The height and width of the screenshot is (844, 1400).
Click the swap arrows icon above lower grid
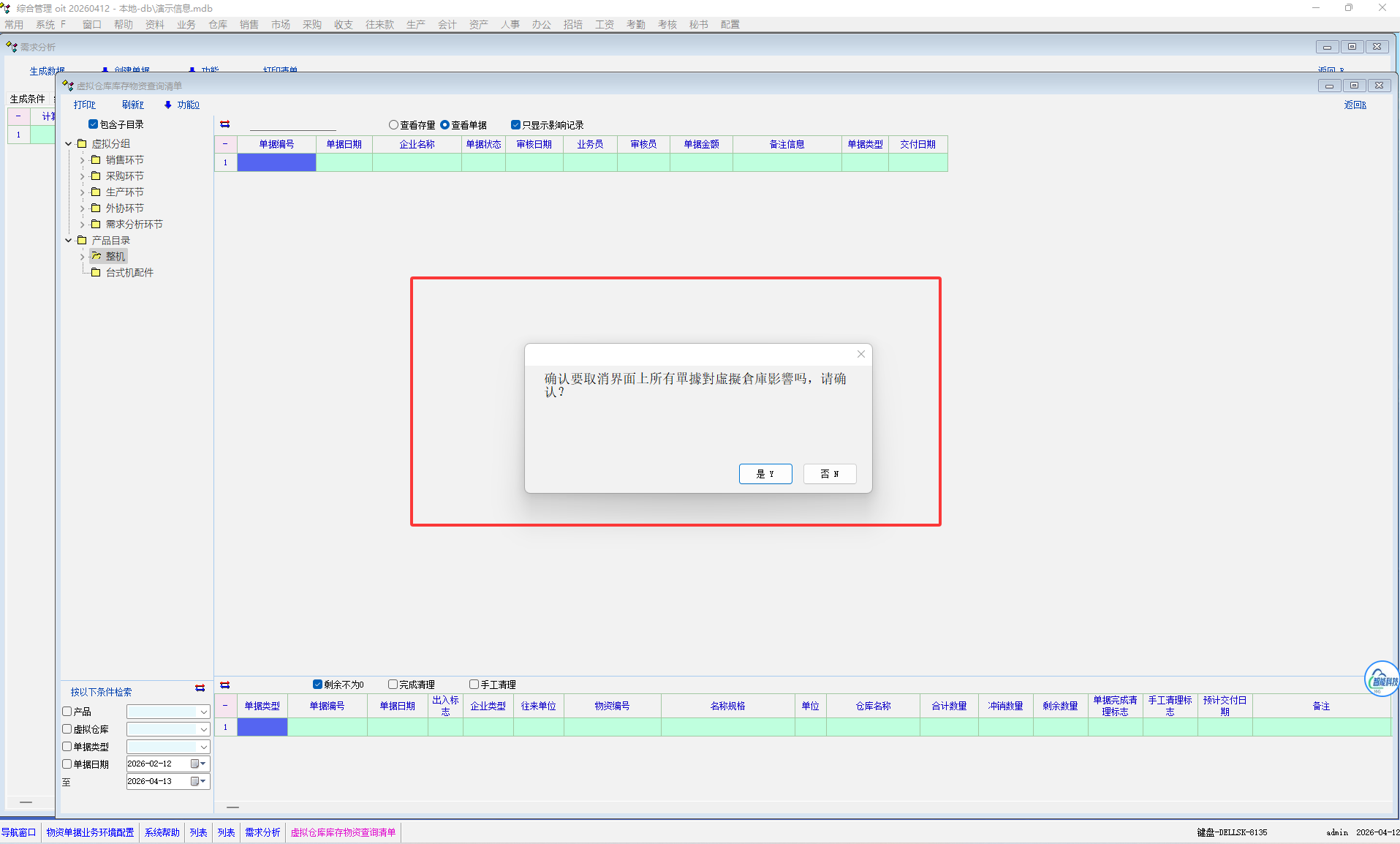(x=225, y=685)
